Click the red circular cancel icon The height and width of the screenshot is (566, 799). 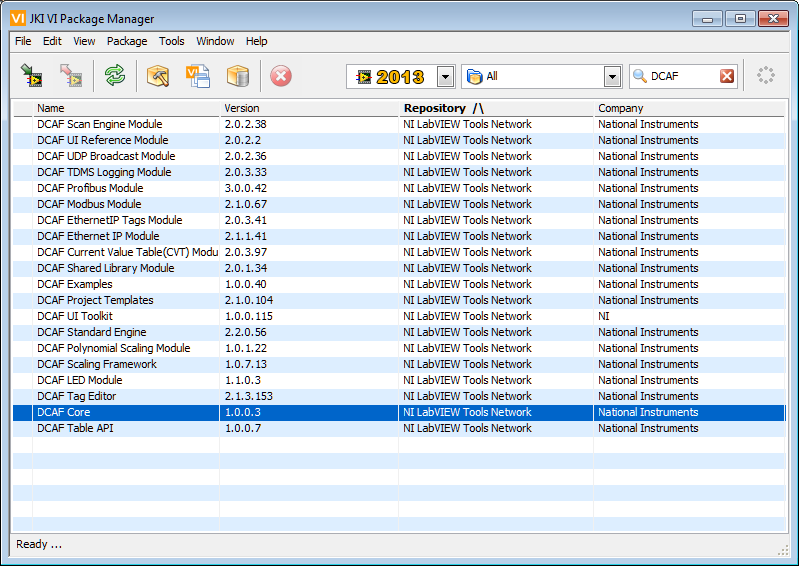click(x=281, y=76)
